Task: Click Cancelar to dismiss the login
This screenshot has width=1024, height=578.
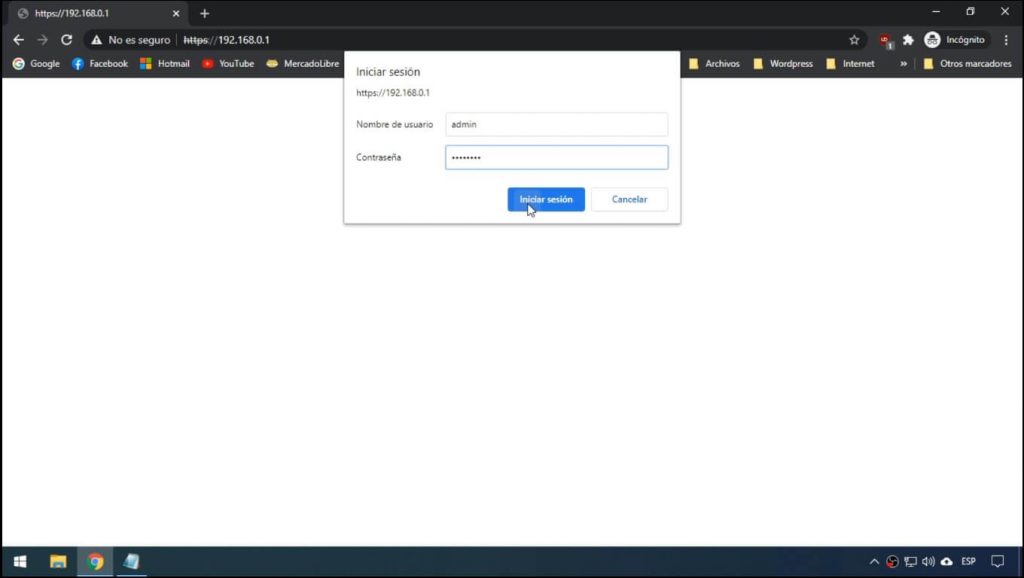Action: point(629,199)
